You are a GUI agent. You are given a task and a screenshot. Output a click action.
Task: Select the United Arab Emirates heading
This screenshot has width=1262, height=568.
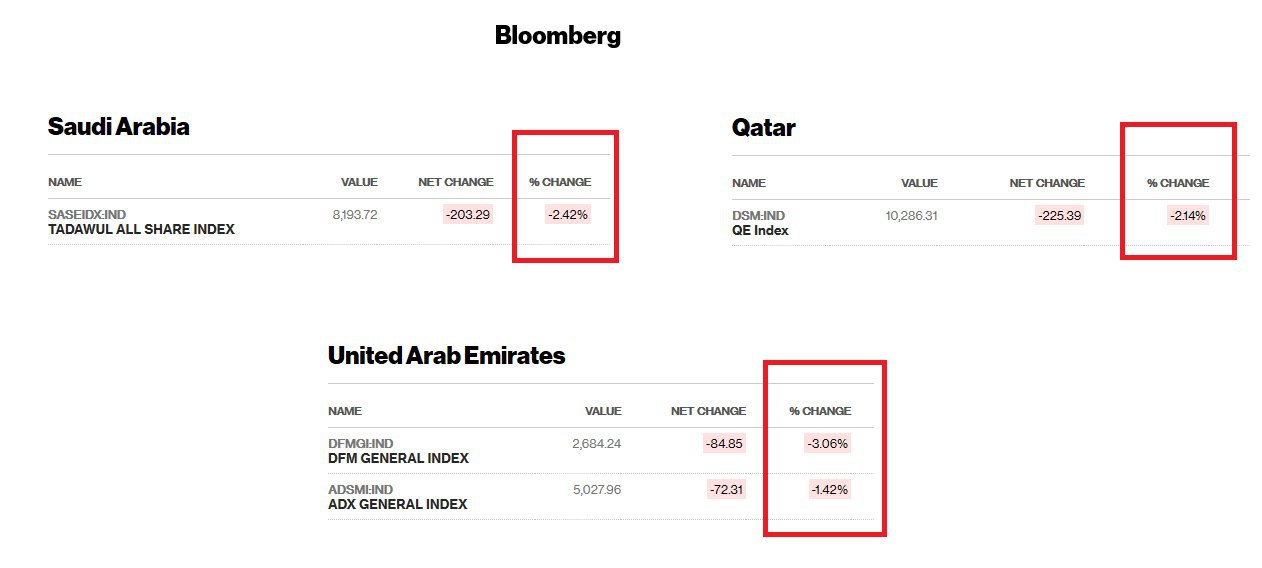[x=446, y=356]
